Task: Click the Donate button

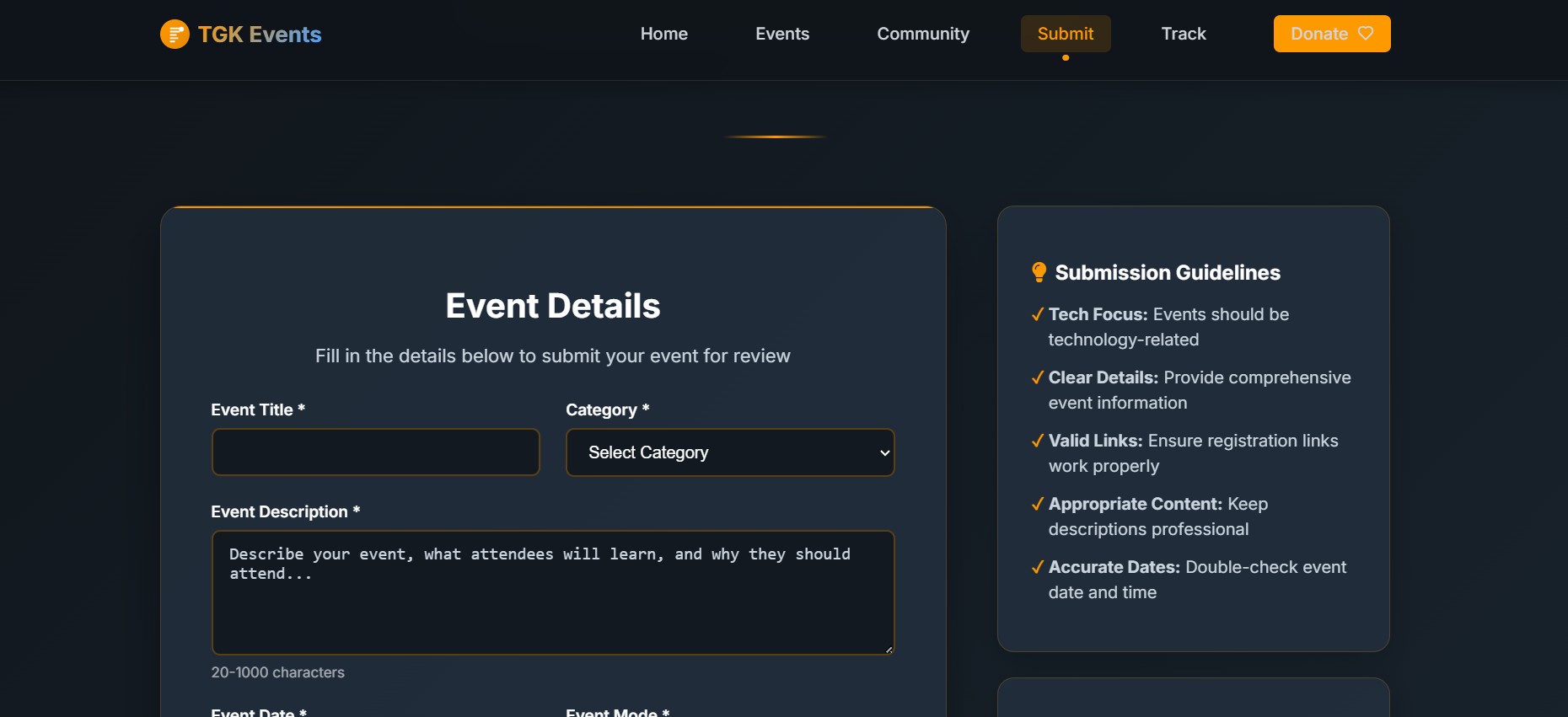Action: tap(1332, 34)
